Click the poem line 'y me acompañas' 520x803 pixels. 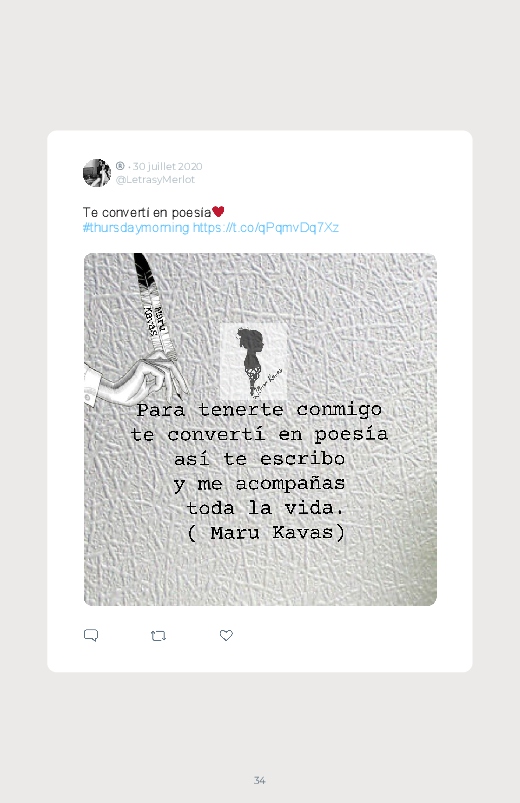click(259, 483)
